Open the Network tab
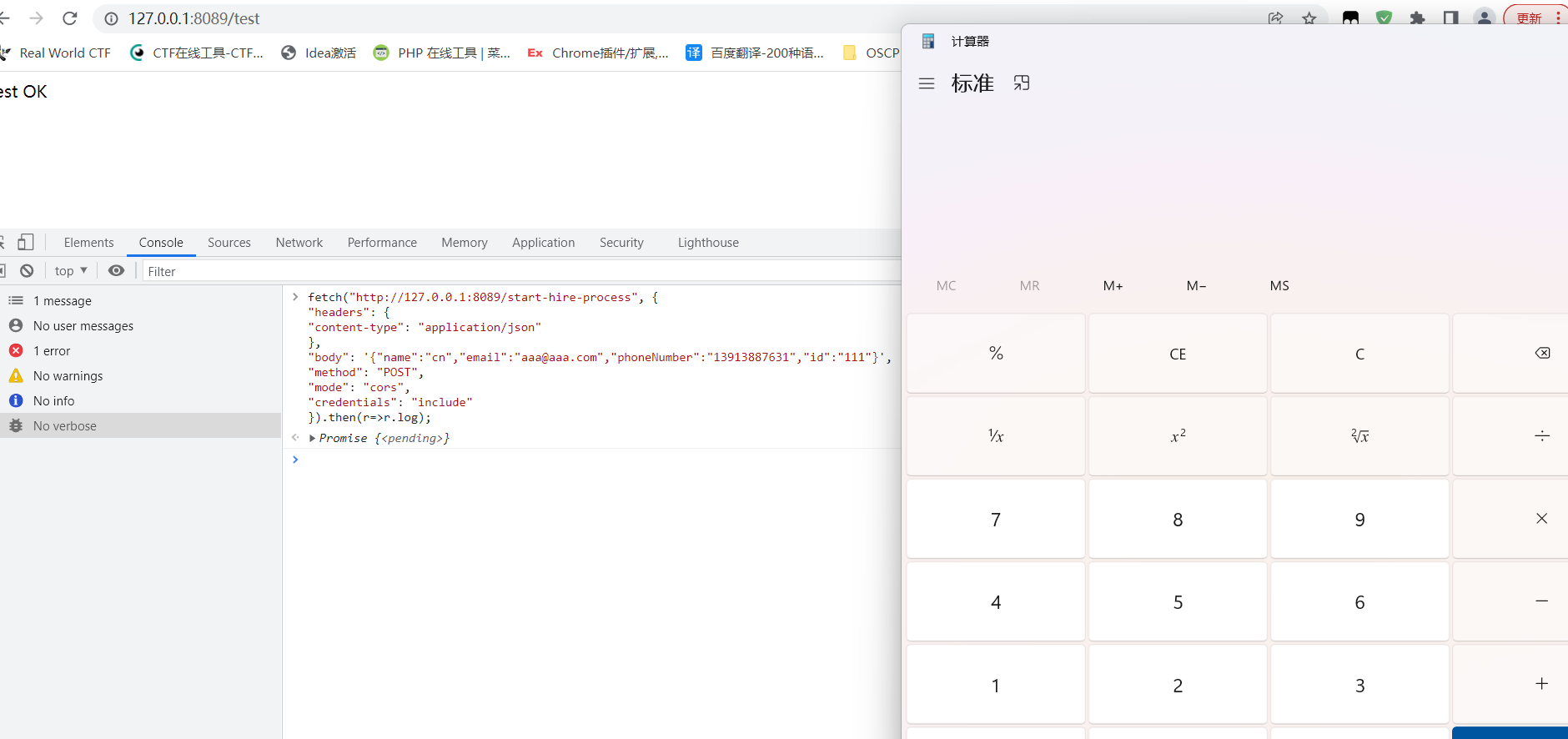The image size is (1568, 739). [299, 242]
